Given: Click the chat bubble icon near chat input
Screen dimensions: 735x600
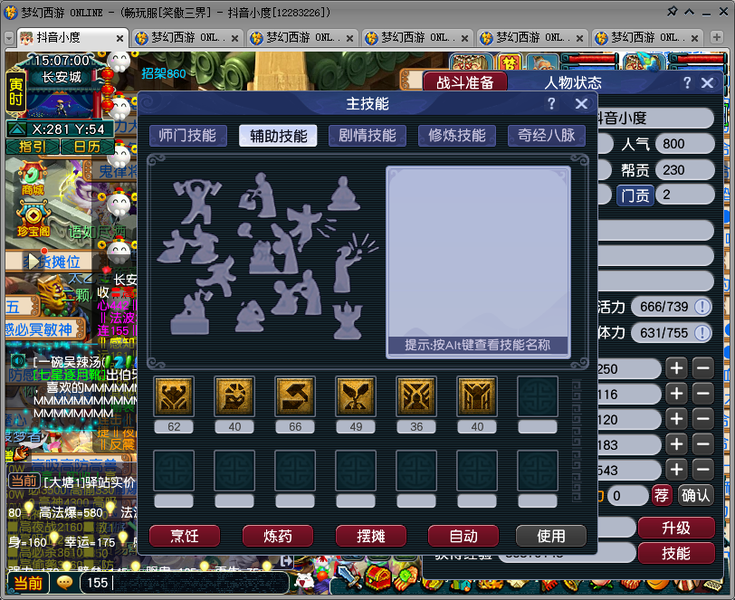Looking at the screenshot, I should [x=64, y=583].
